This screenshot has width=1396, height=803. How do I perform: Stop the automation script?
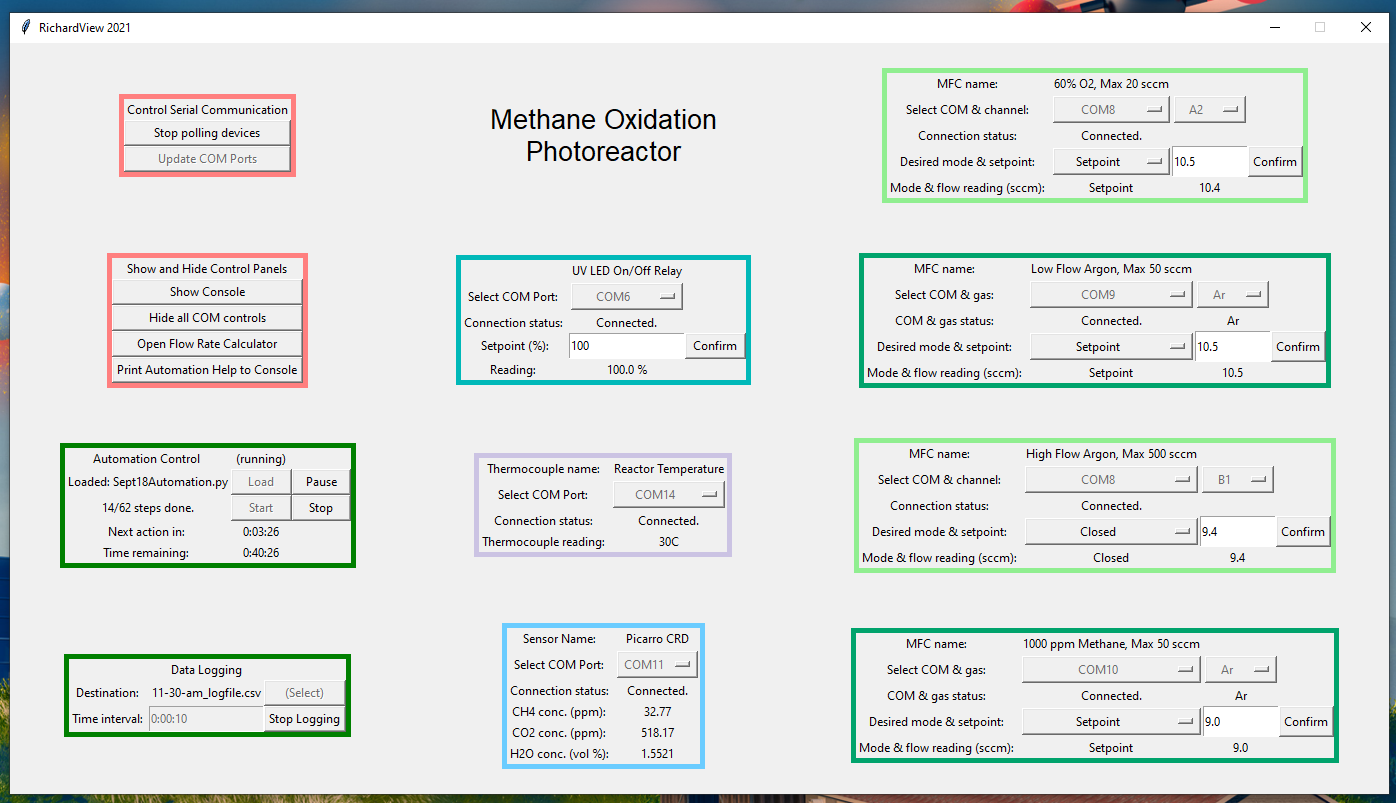click(321, 508)
